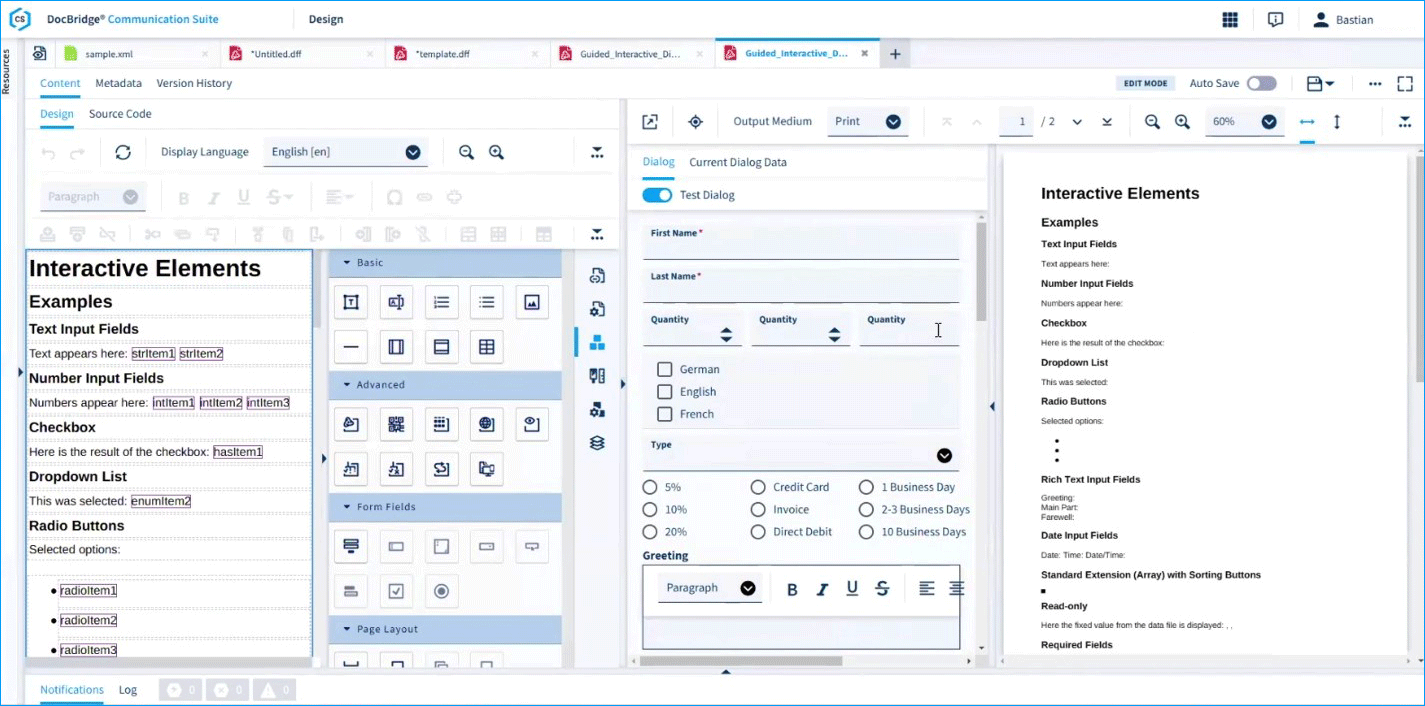Open the components blocks sidebar panel
Screen dimensions: 1425x706
tap(597, 342)
